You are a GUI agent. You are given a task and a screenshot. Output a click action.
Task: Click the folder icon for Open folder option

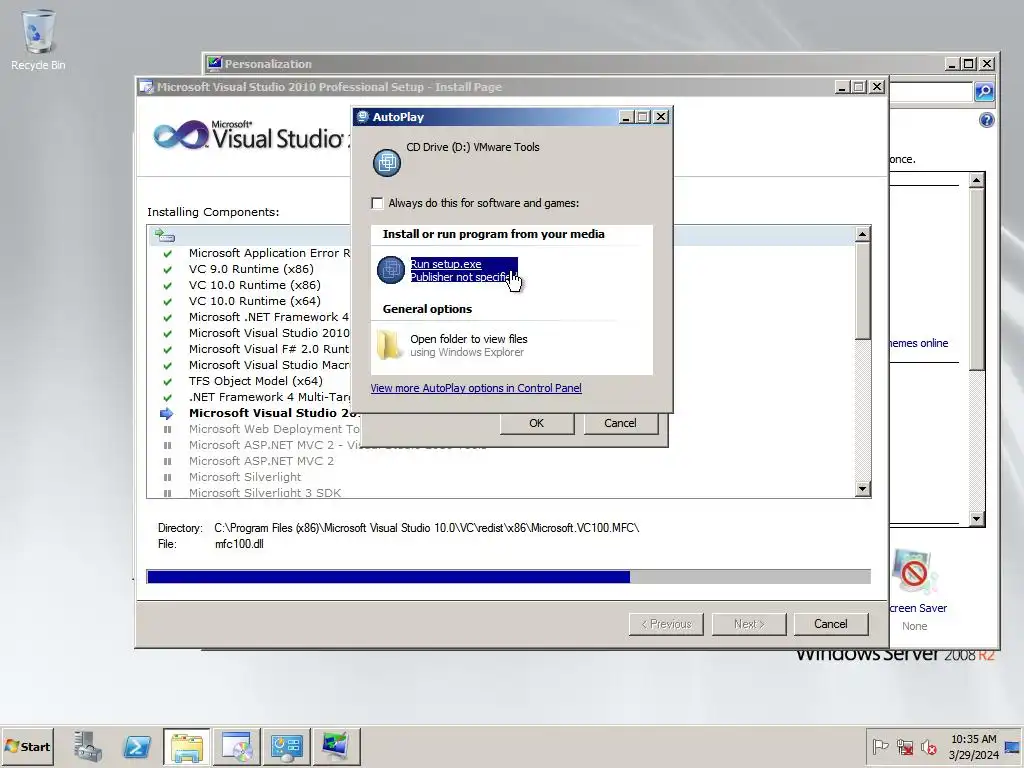click(390, 345)
